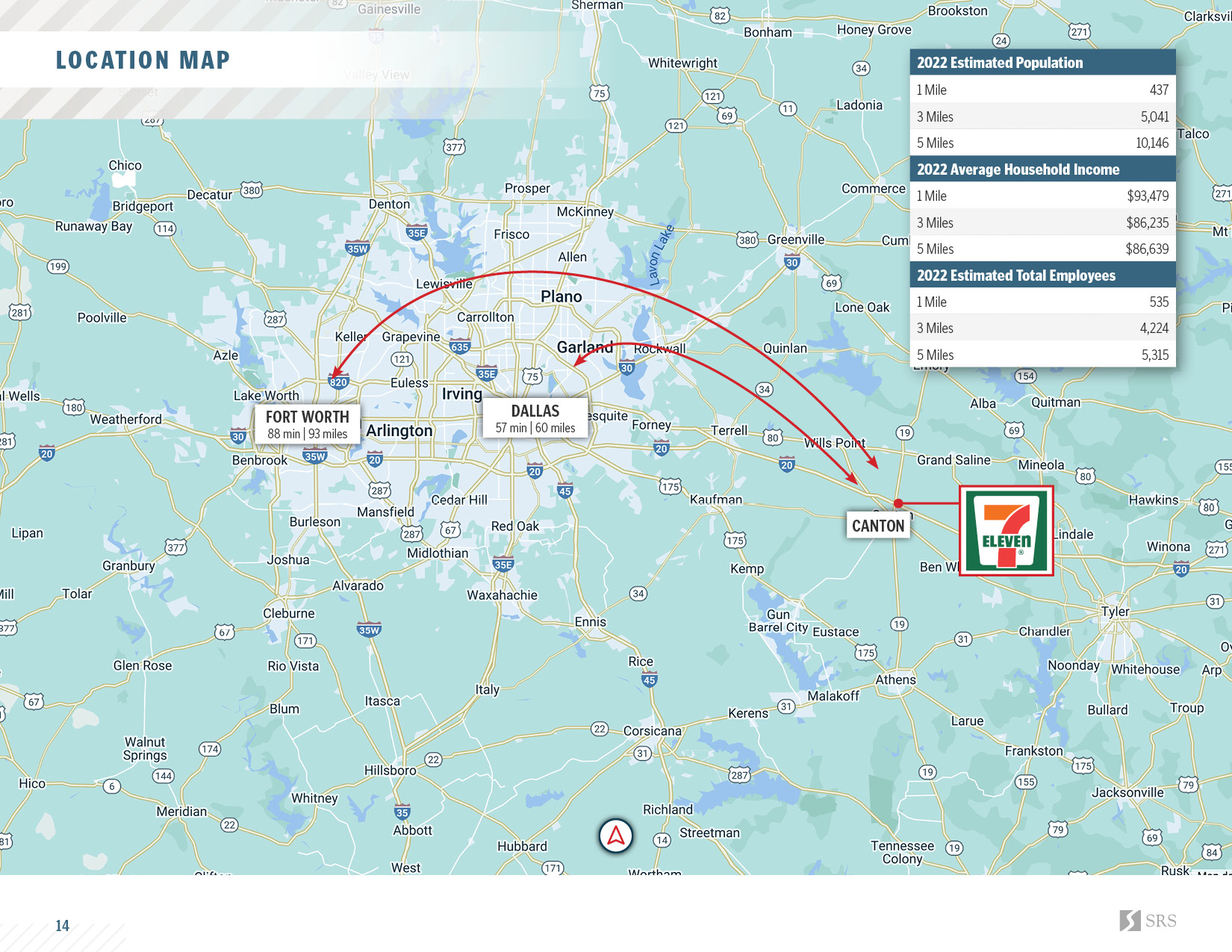Click the I-35E shield near Waxahachie
Viewport: 1232px width, 952px height.
[x=503, y=564]
